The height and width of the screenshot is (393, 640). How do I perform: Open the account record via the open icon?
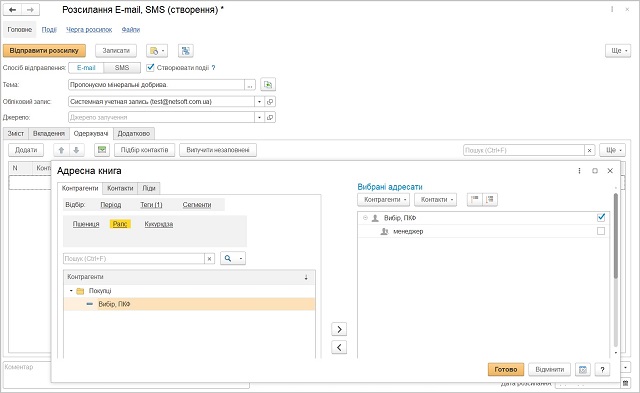pos(270,102)
